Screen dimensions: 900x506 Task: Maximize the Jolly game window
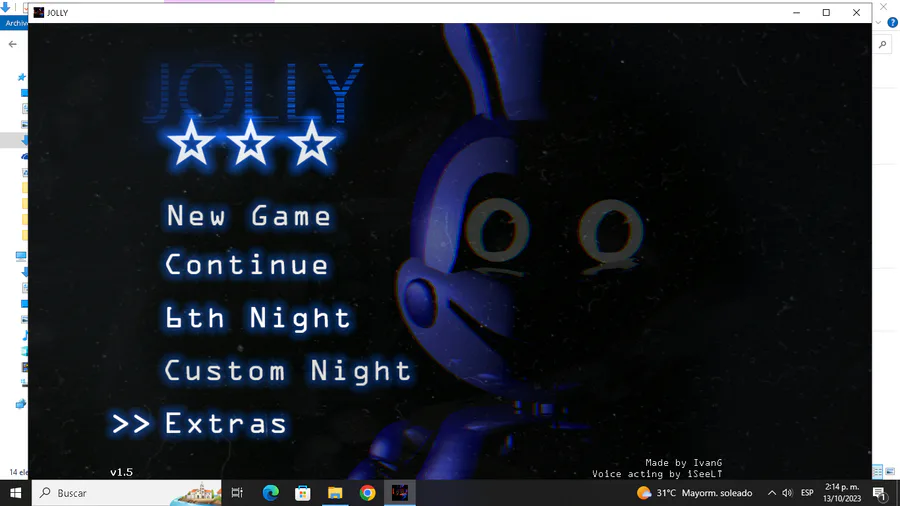826,13
